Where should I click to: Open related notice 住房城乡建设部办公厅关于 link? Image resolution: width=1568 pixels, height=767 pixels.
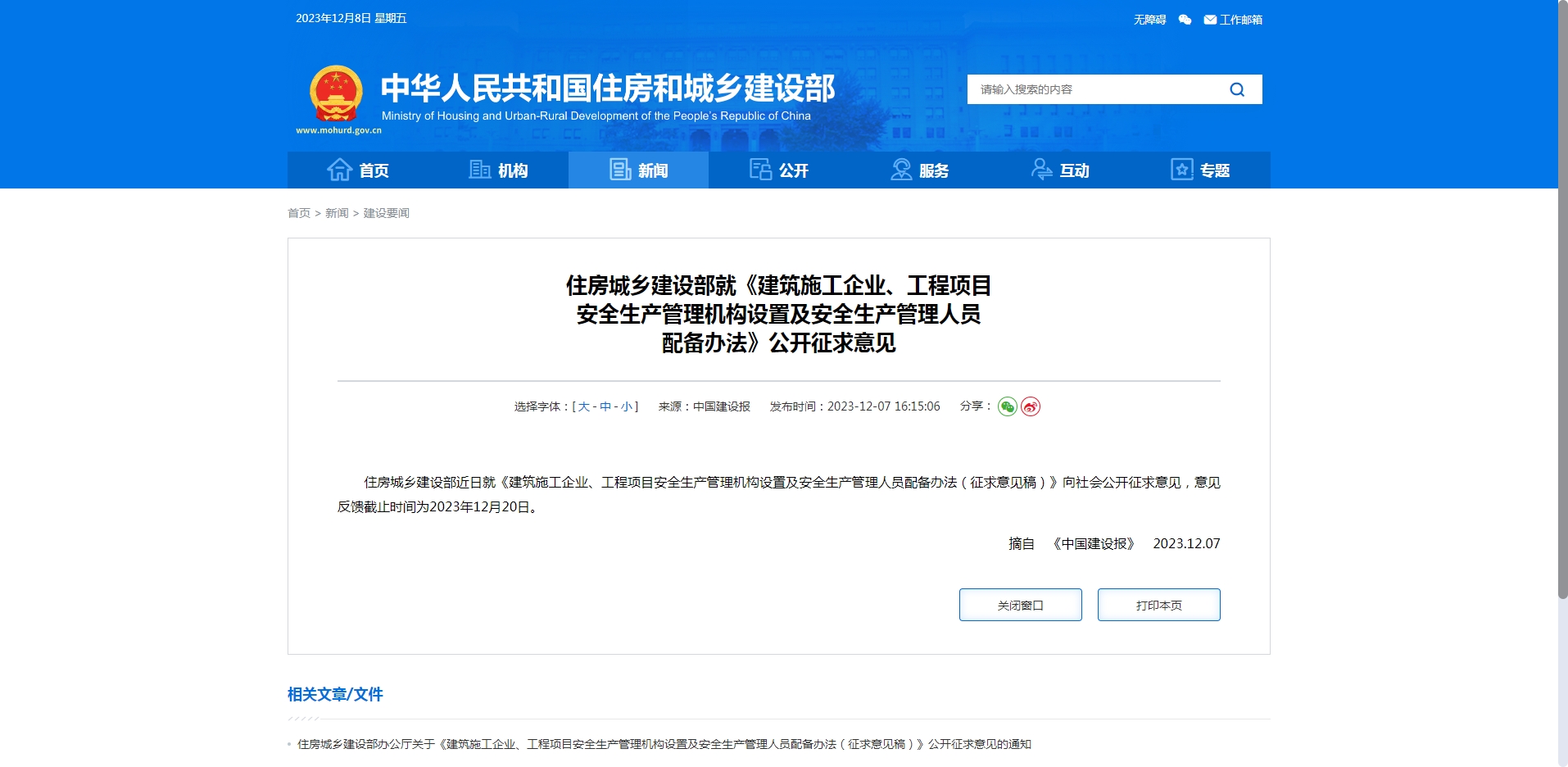coord(664,744)
